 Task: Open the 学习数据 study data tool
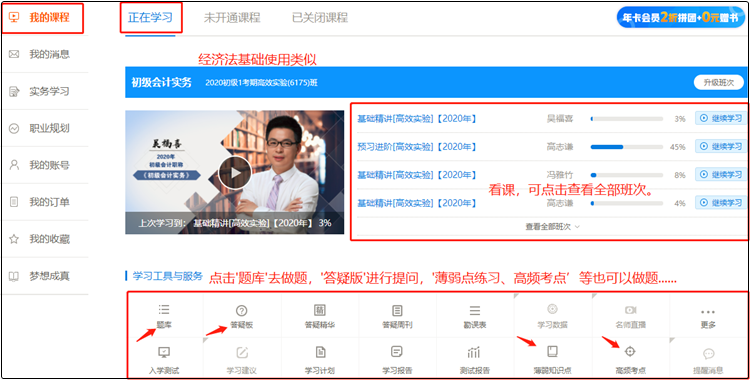552,316
